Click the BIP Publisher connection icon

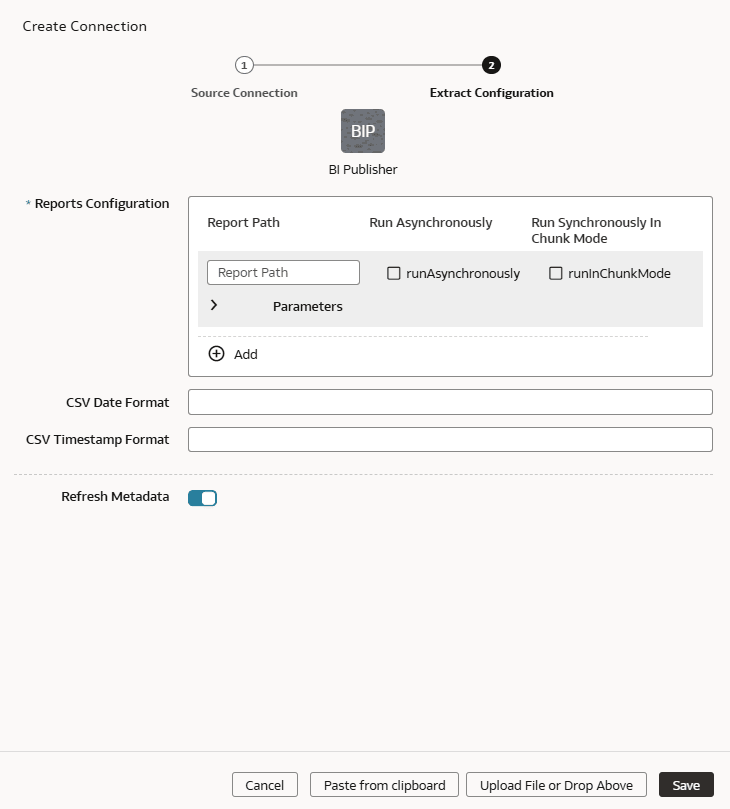(x=363, y=130)
